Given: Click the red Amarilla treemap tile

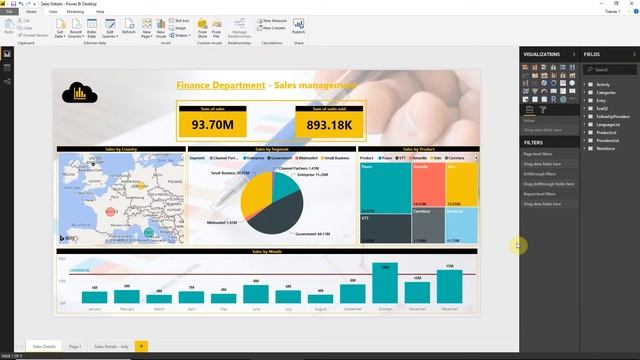Looking at the screenshot, I should tap(428, 184).
